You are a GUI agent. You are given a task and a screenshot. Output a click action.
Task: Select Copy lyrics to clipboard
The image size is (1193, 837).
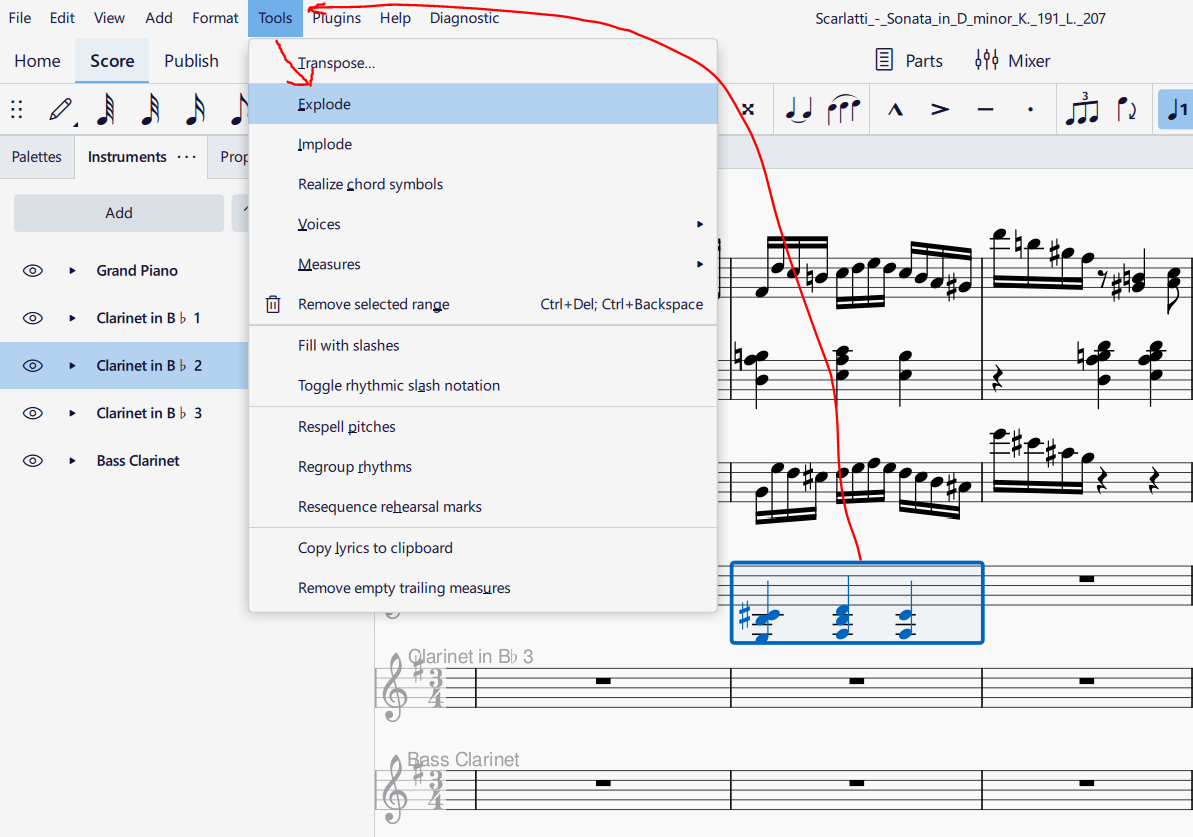click(x=483, y=548)
